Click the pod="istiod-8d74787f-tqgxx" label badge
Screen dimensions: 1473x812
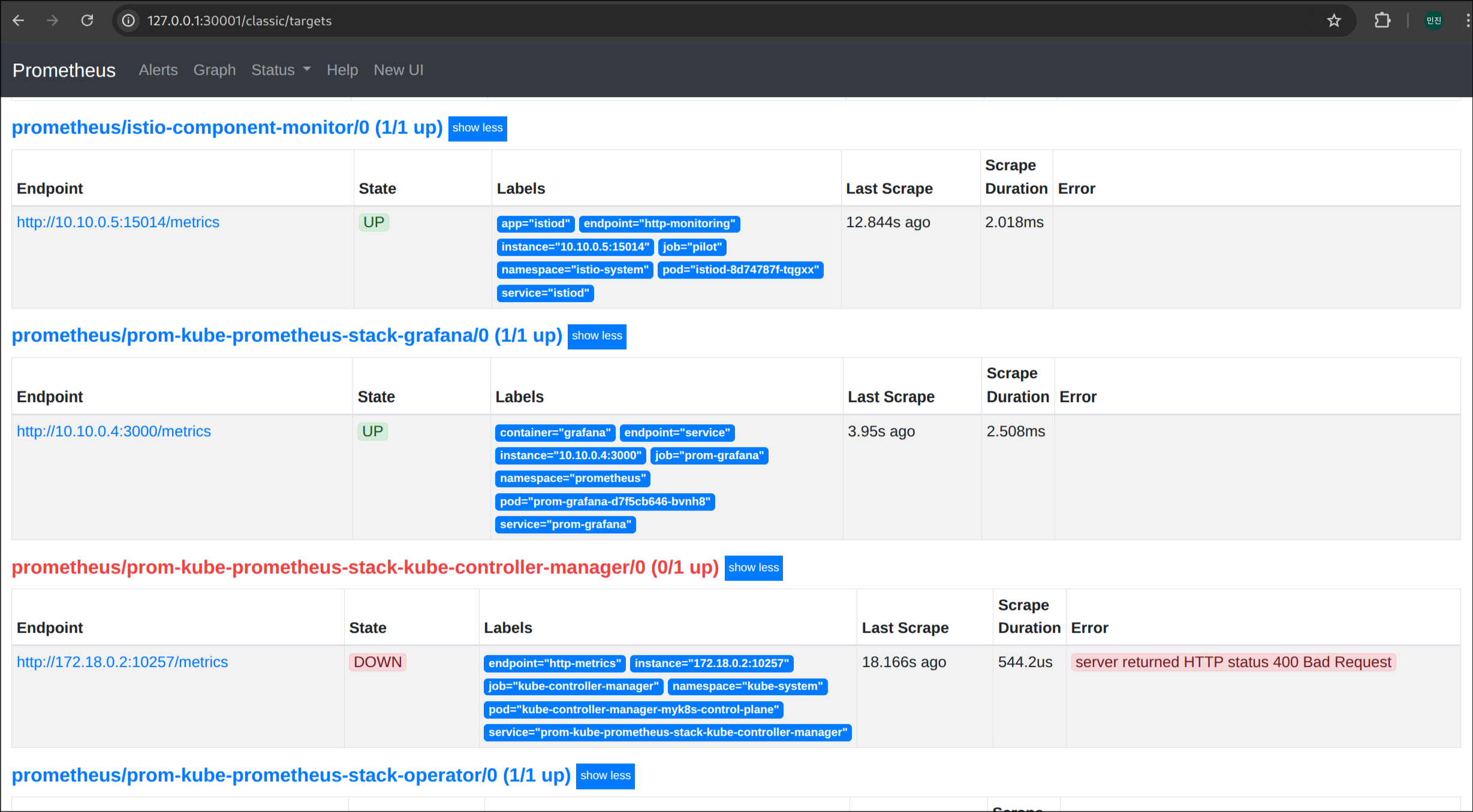pos(740,270)
